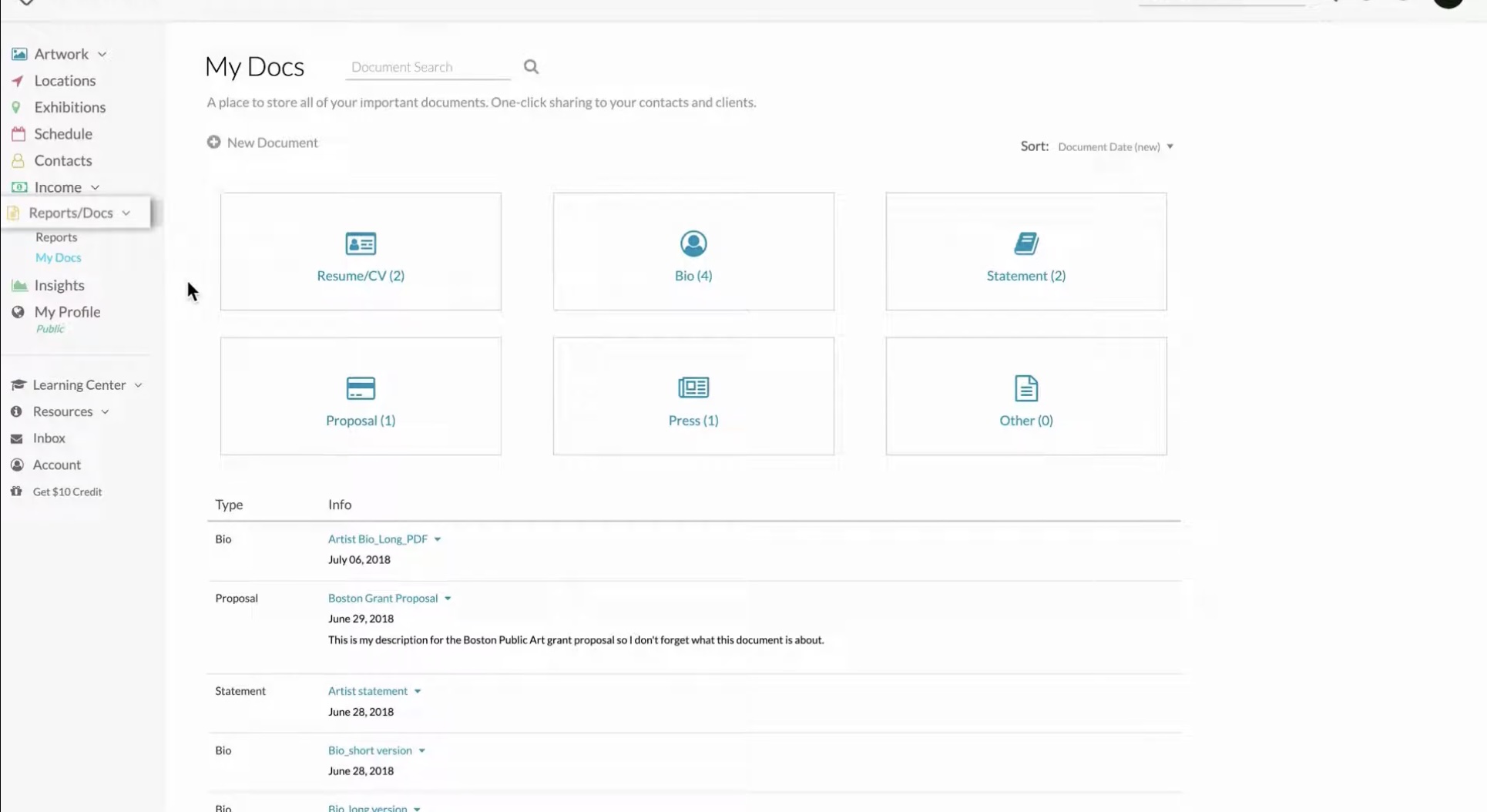Viewport: 1487px width, 812px height.
Task: Click the Inbox envelope icon
Action: click(16, 438)
